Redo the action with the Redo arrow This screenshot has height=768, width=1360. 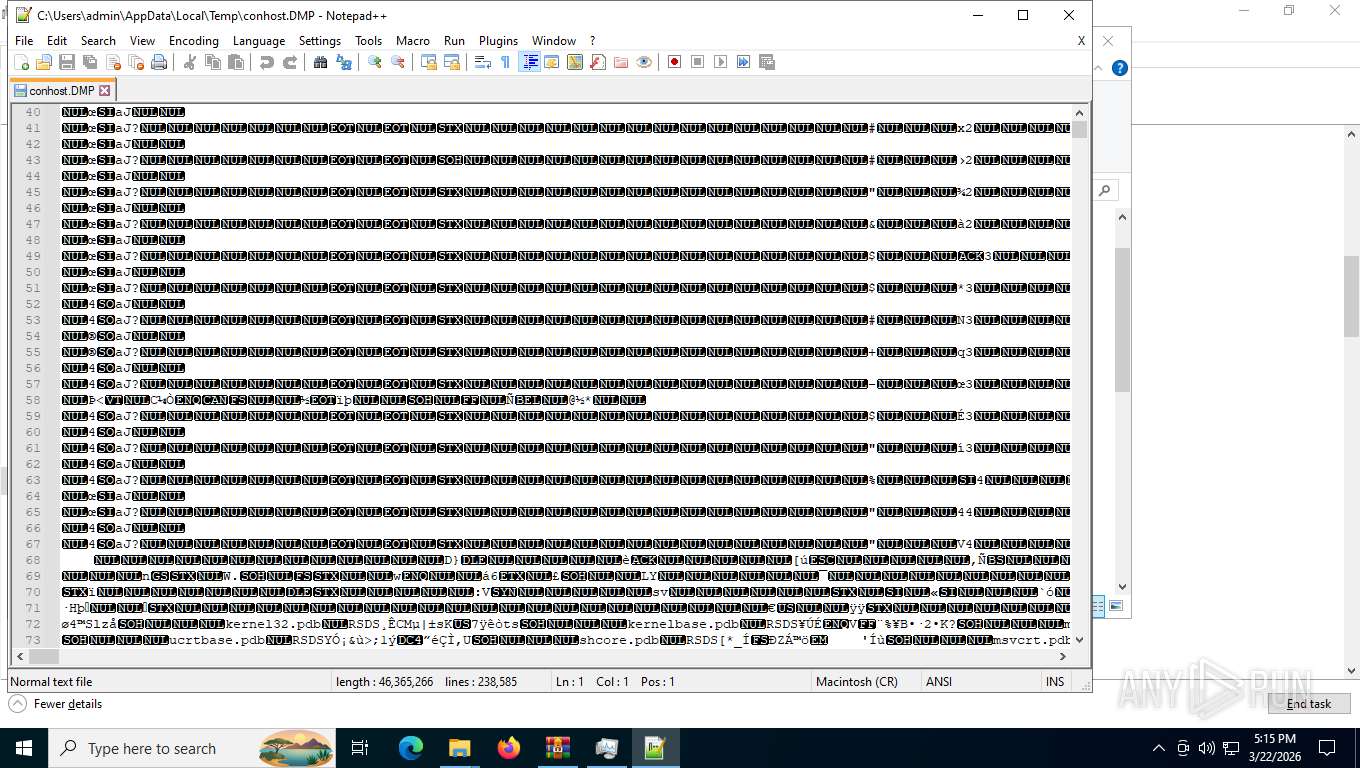click(x=290, y=62)
